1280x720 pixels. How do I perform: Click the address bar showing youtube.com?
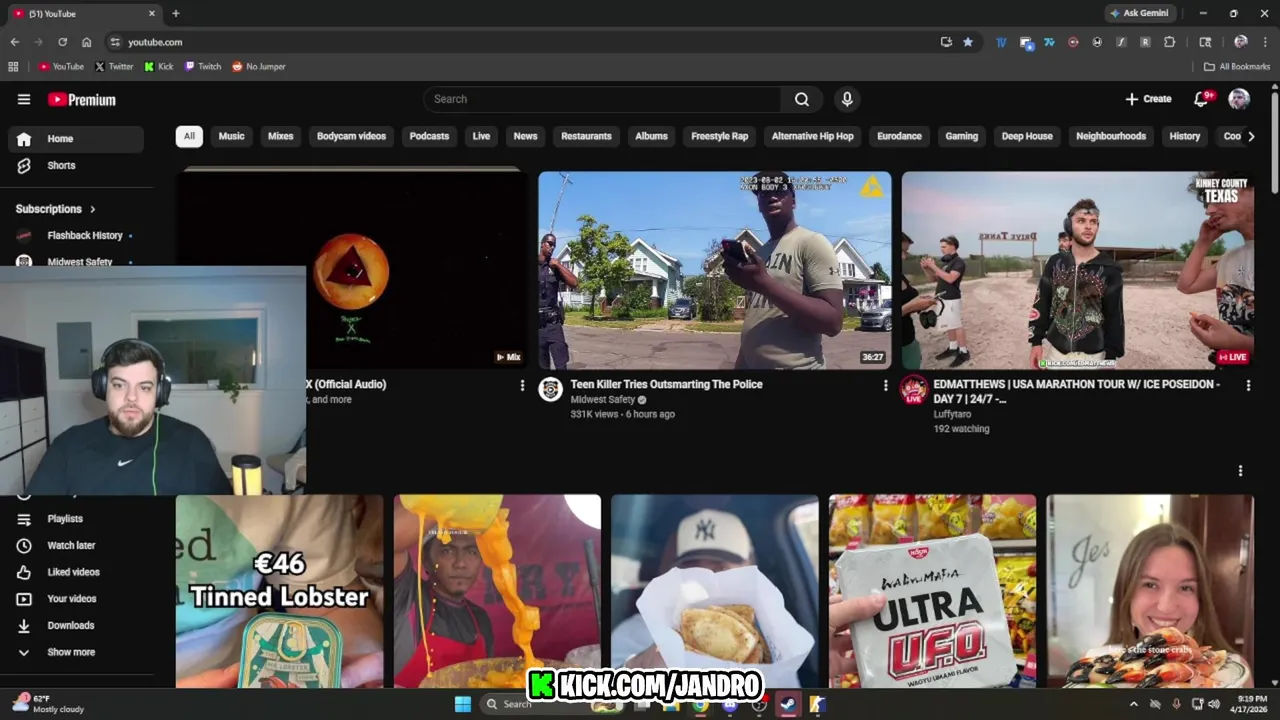click(x=520, y=42)
